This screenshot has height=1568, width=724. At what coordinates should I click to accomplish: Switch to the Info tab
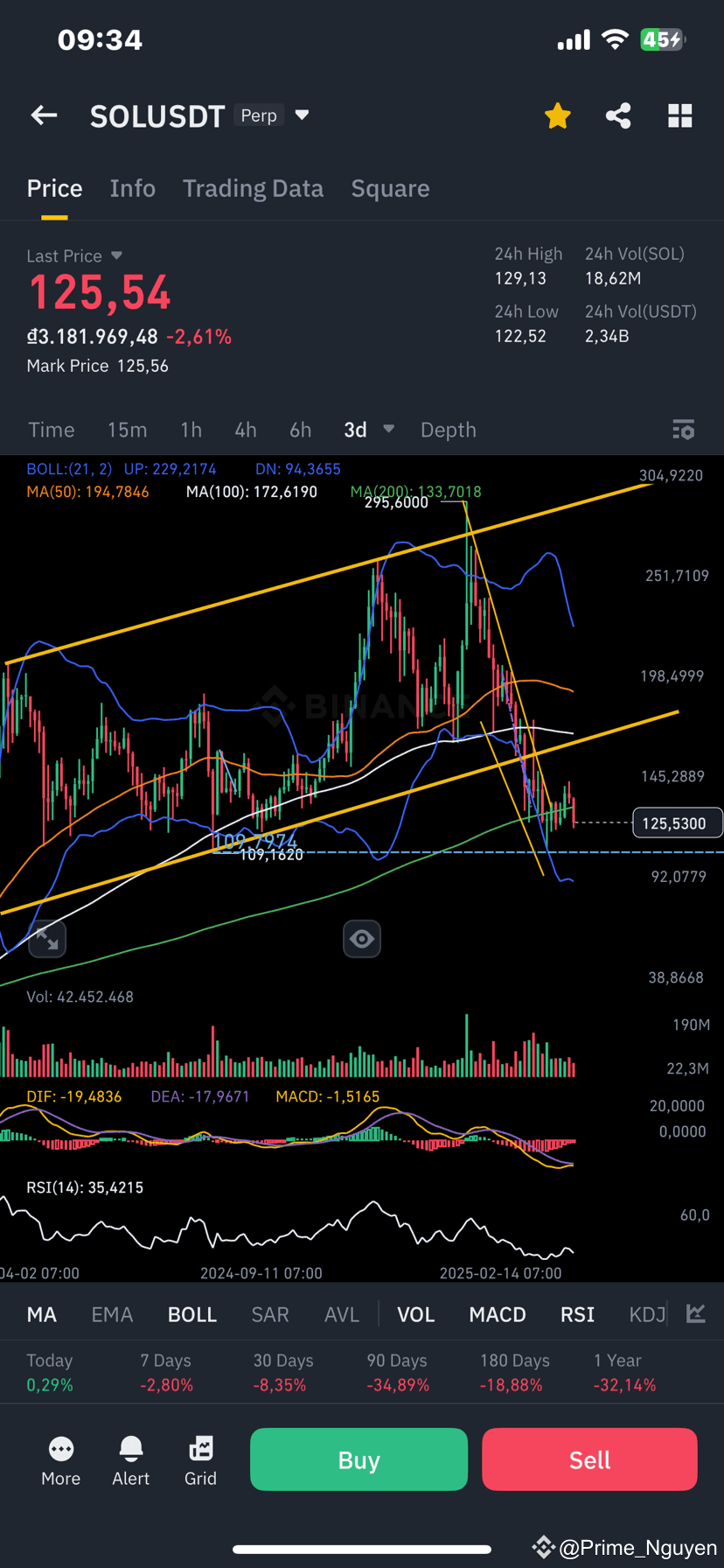133,188
